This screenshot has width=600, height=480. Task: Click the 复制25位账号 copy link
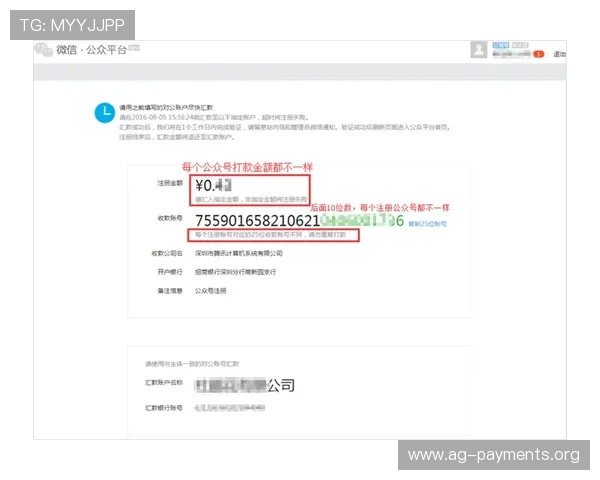click(x=427, y=224)
